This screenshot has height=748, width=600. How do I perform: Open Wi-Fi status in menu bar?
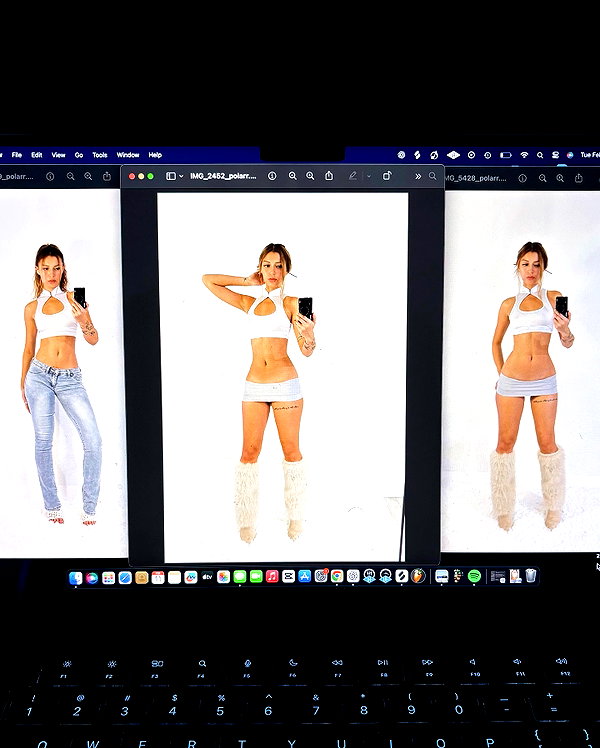524,155
